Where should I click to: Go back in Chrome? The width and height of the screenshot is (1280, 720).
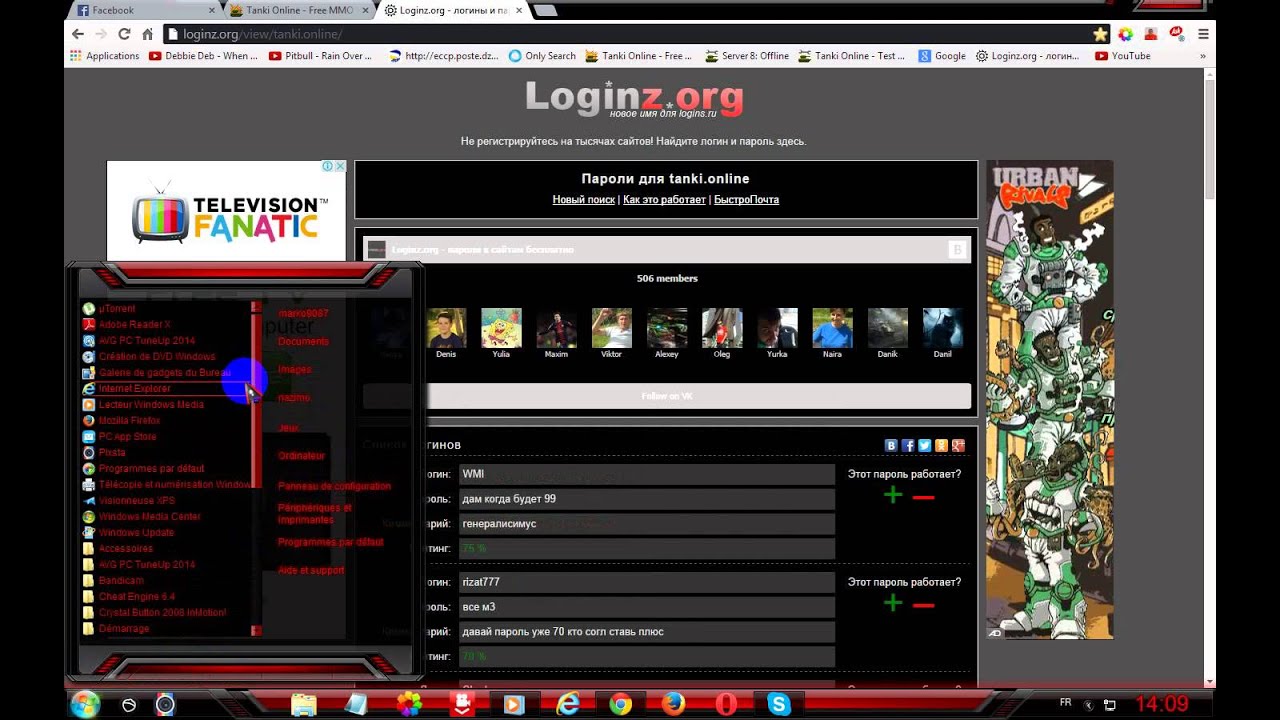pos(78,34)
